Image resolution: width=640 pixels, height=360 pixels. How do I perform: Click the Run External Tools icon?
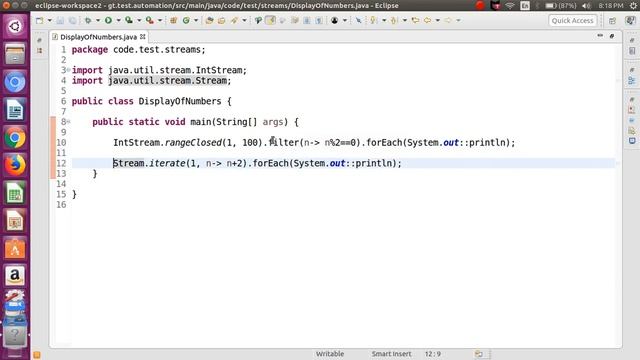pyautogui.click(x=150, y=20)
